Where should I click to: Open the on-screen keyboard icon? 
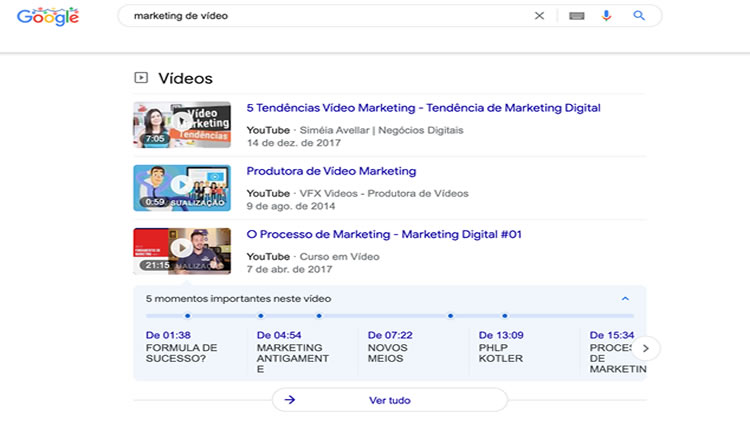click(576, 16)
